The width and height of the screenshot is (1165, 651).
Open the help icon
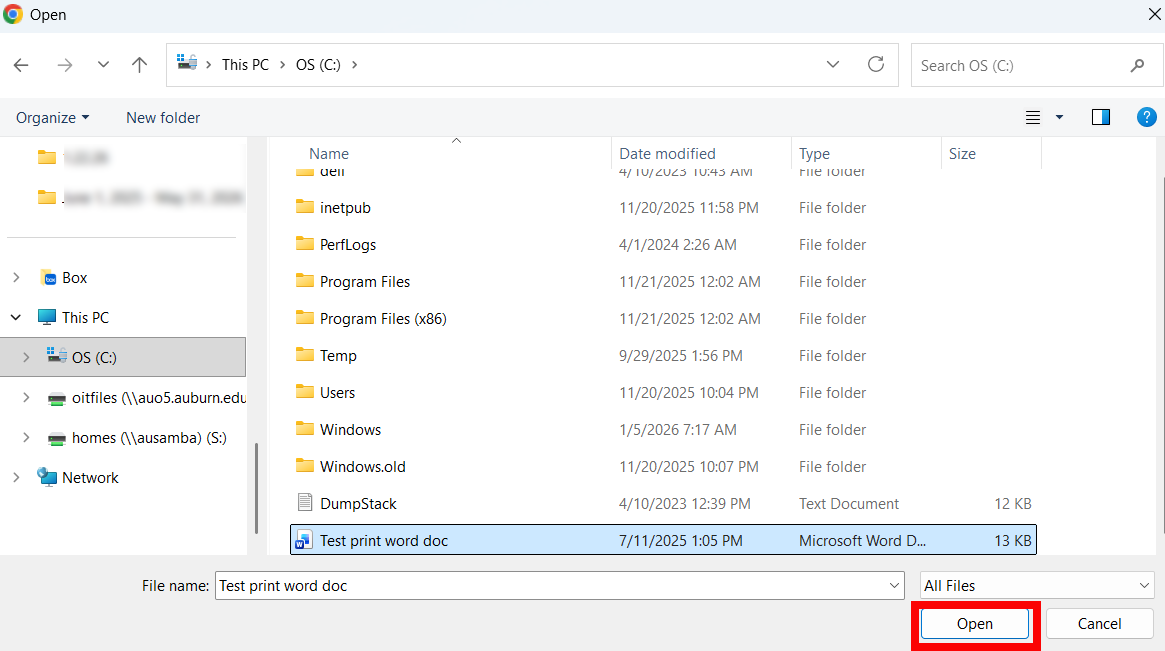coord(1146,117)
